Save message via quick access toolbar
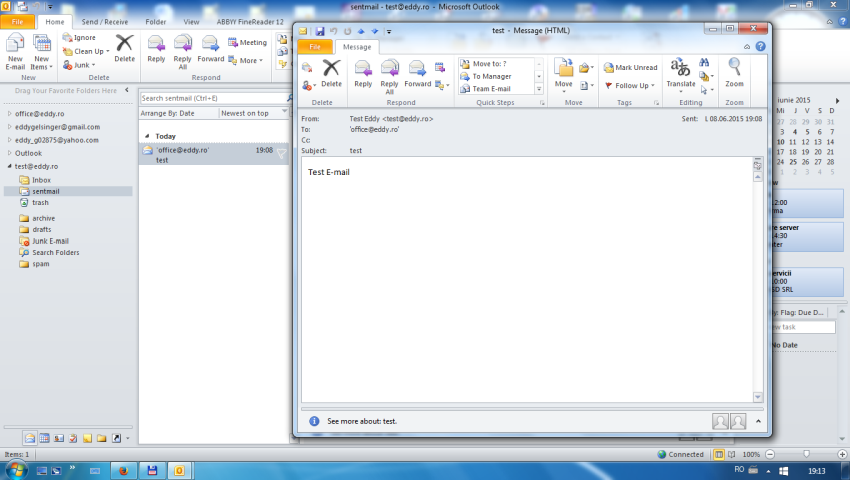The height and width of the screenshot is (480, 850). click(320, 31)
